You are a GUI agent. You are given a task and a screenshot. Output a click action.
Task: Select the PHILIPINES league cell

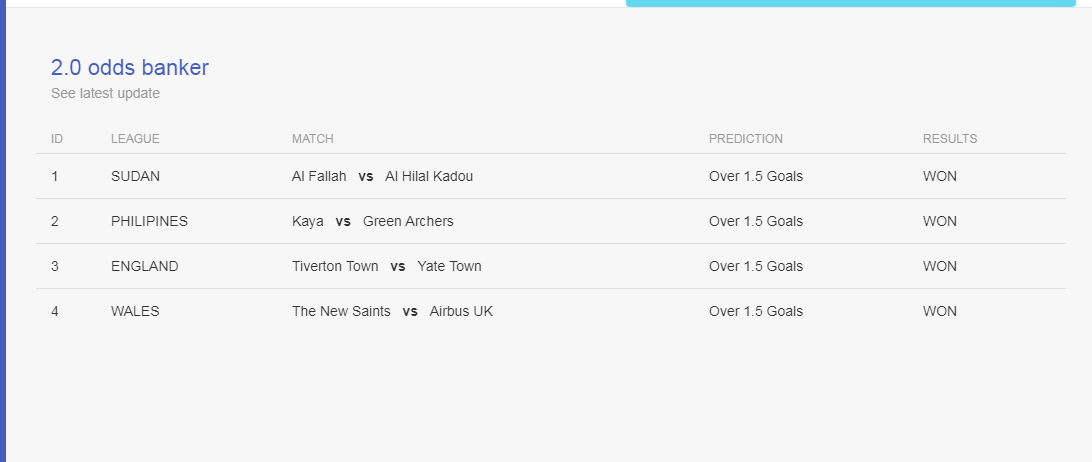[x=149, y=221]
